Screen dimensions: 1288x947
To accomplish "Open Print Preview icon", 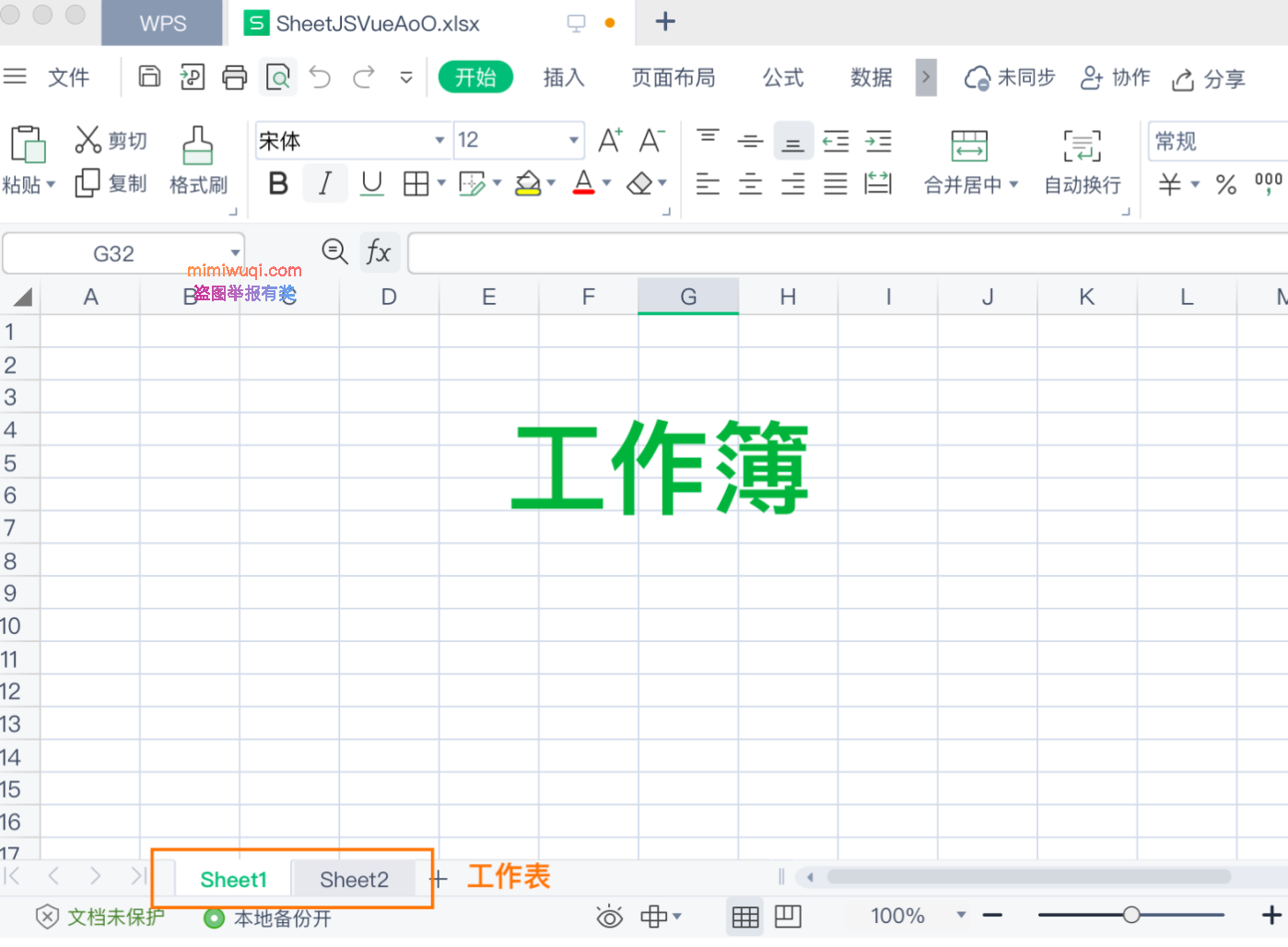I will click(x=278, y=77).
